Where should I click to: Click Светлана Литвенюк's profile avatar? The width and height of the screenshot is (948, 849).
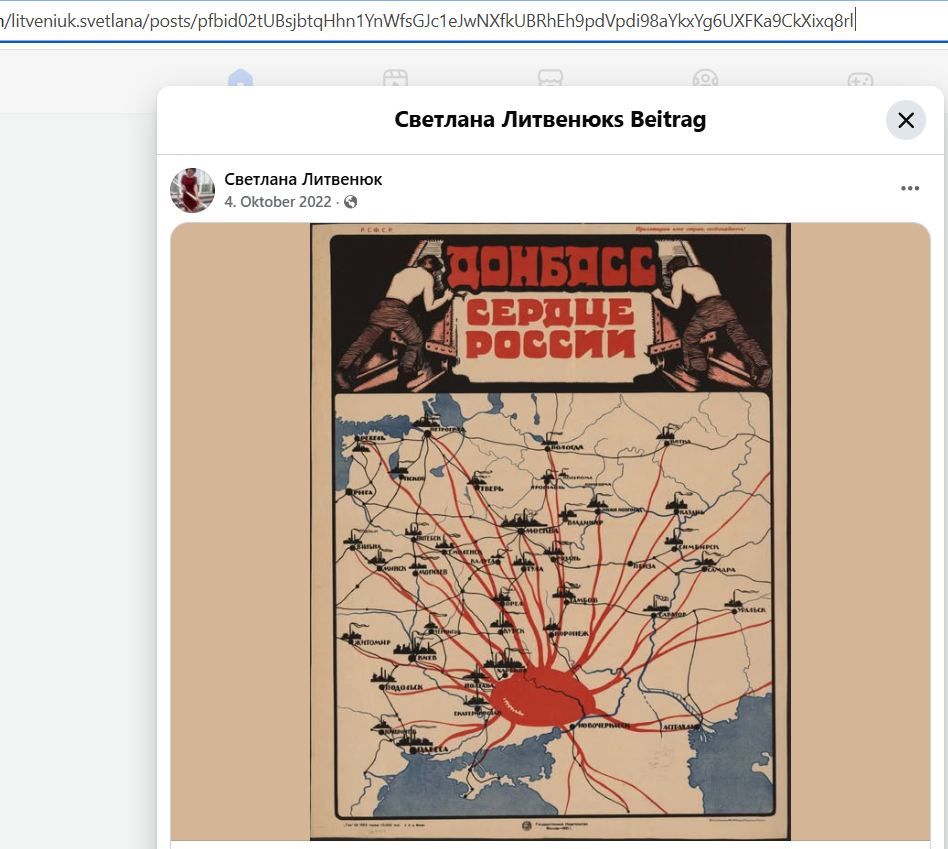pos(192,190)
